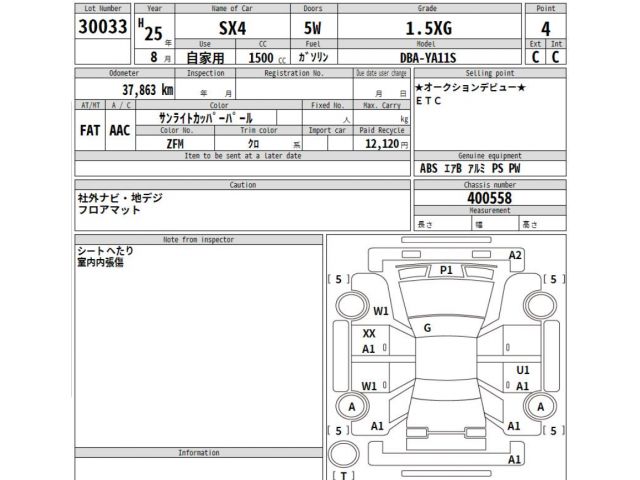Click the U1 mark on right door

pyautogui.click(x=522, y=370)
